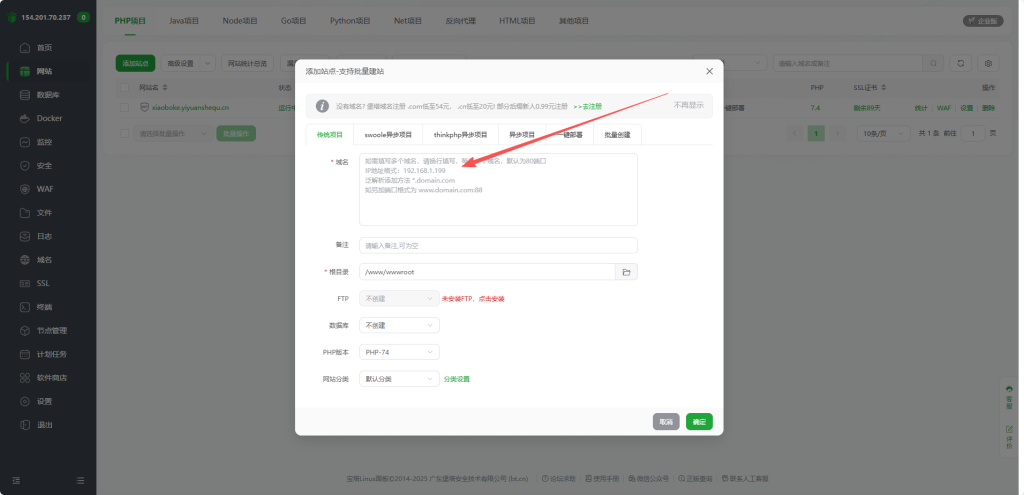
Task: Open the 数据库 dropdown showing 不创建
Action: pyautogui.click(x=399, y=325)
